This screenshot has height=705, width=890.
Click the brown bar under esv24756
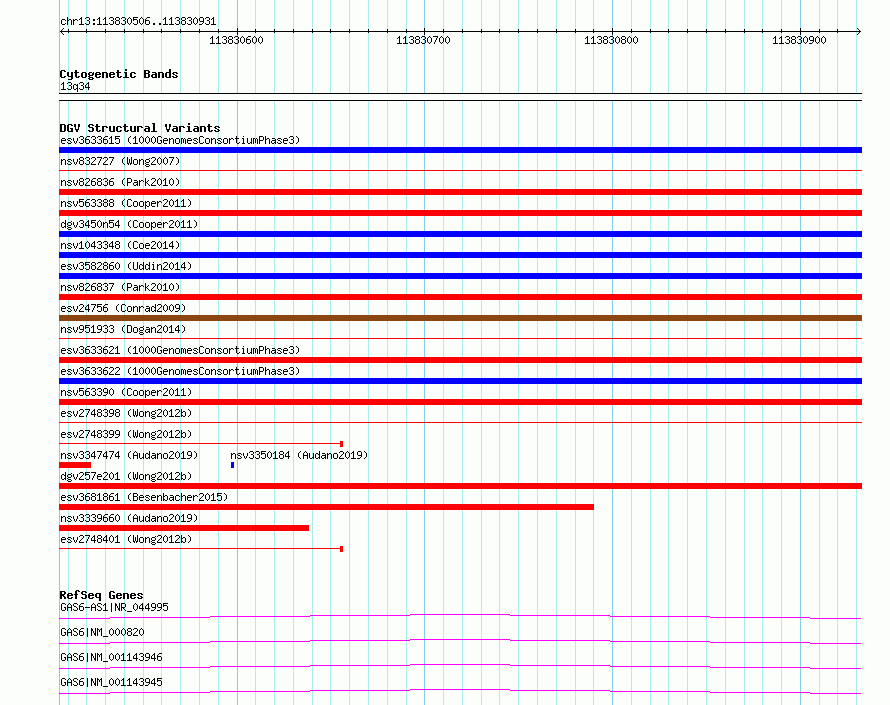tap(460, 318)
